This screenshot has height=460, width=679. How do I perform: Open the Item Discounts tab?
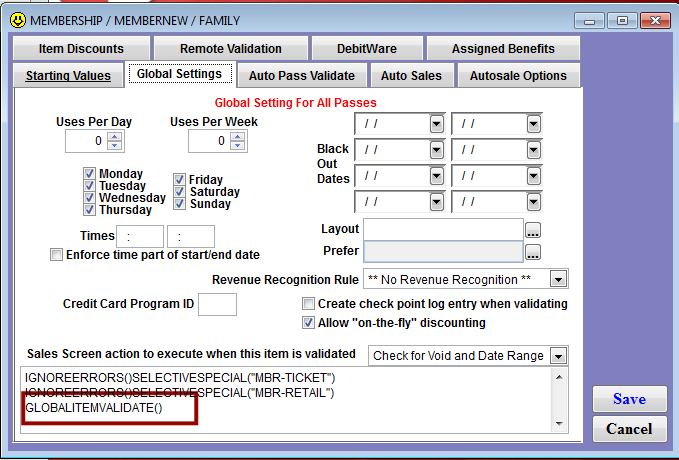click(81, 49)
